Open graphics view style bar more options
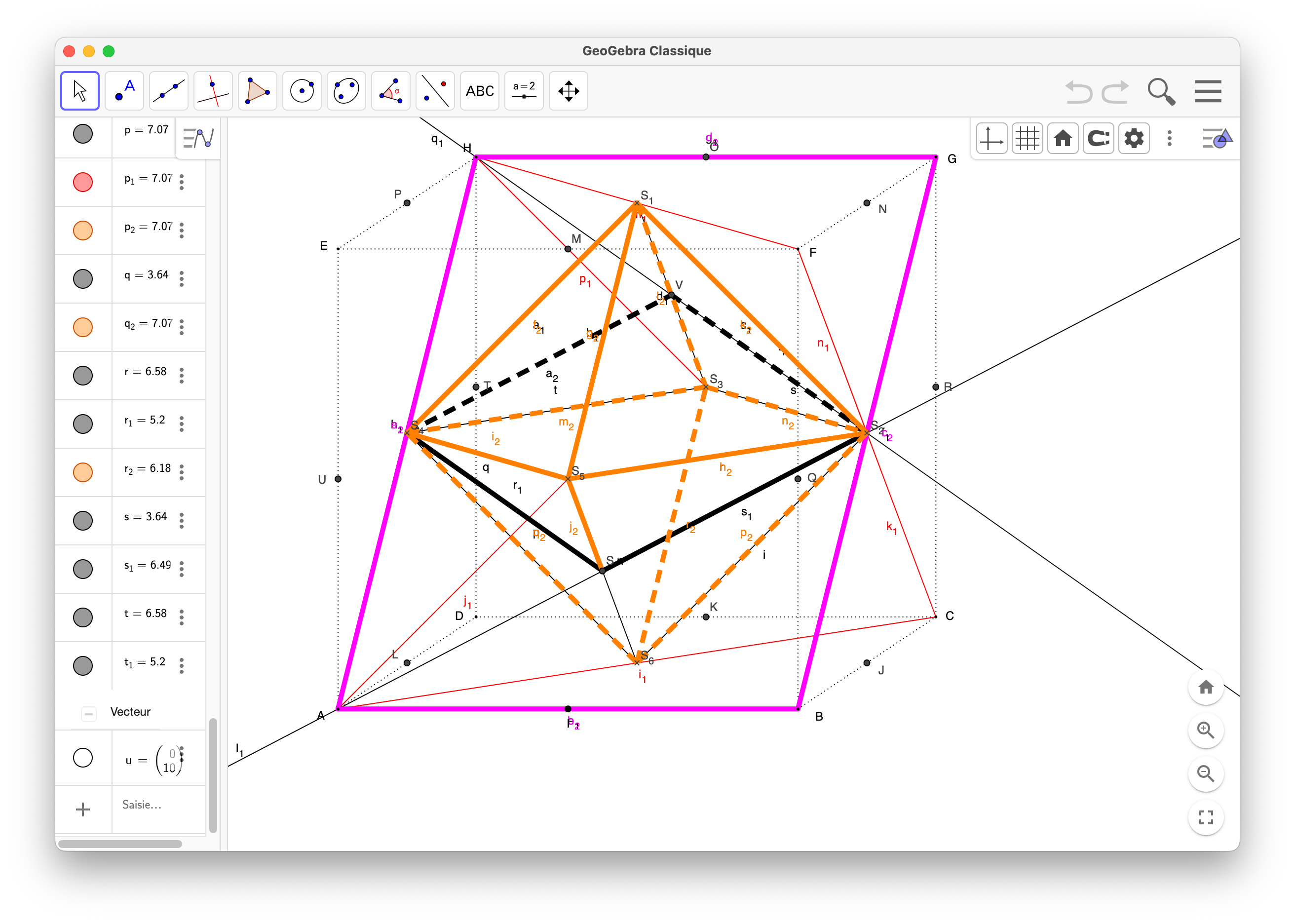This screenshot has width=1295, height=924. pos(1169,138)
